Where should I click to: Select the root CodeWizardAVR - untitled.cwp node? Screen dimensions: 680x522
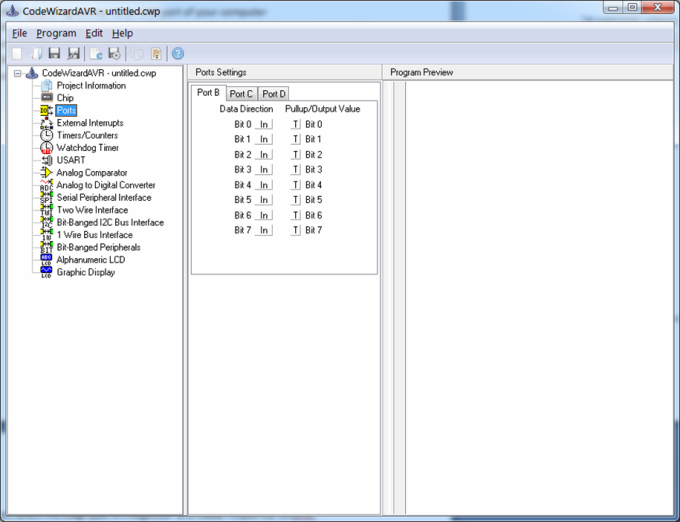click(x=99, y=73)
